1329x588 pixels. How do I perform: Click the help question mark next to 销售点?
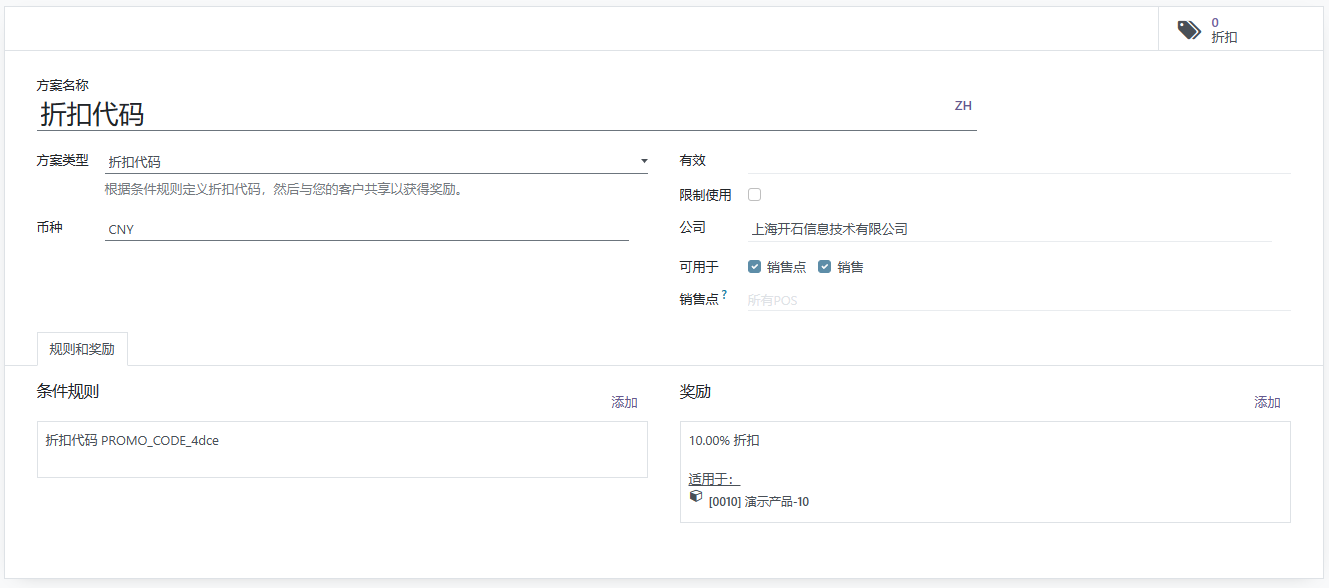point(724,295)
